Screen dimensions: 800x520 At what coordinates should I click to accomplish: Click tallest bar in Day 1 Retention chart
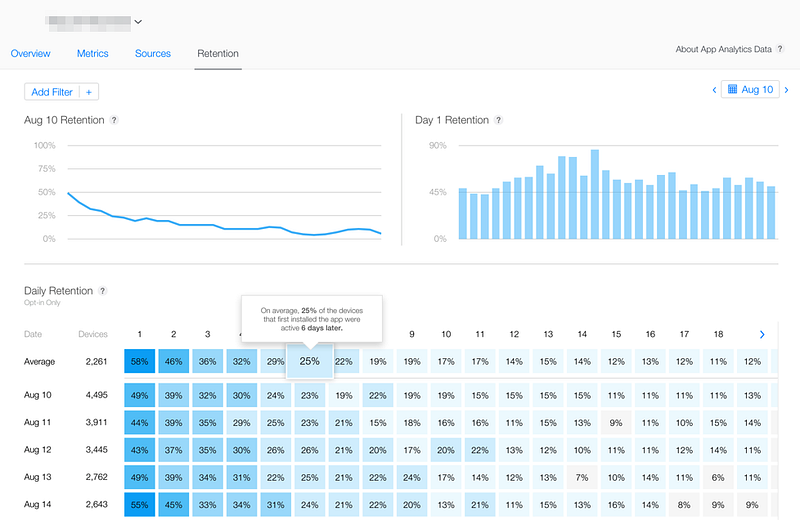[x=595, y=194]
